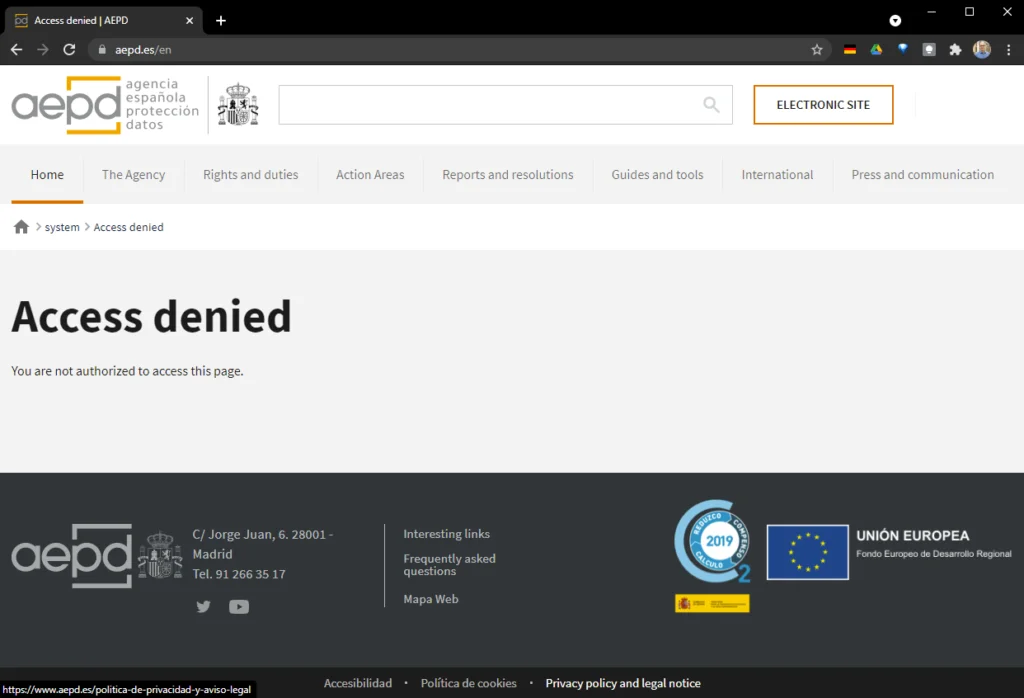The width and height of the screenshot is (1024, 698).
Task: Open the Accesibilidad footer link
Action: (358, 683)
